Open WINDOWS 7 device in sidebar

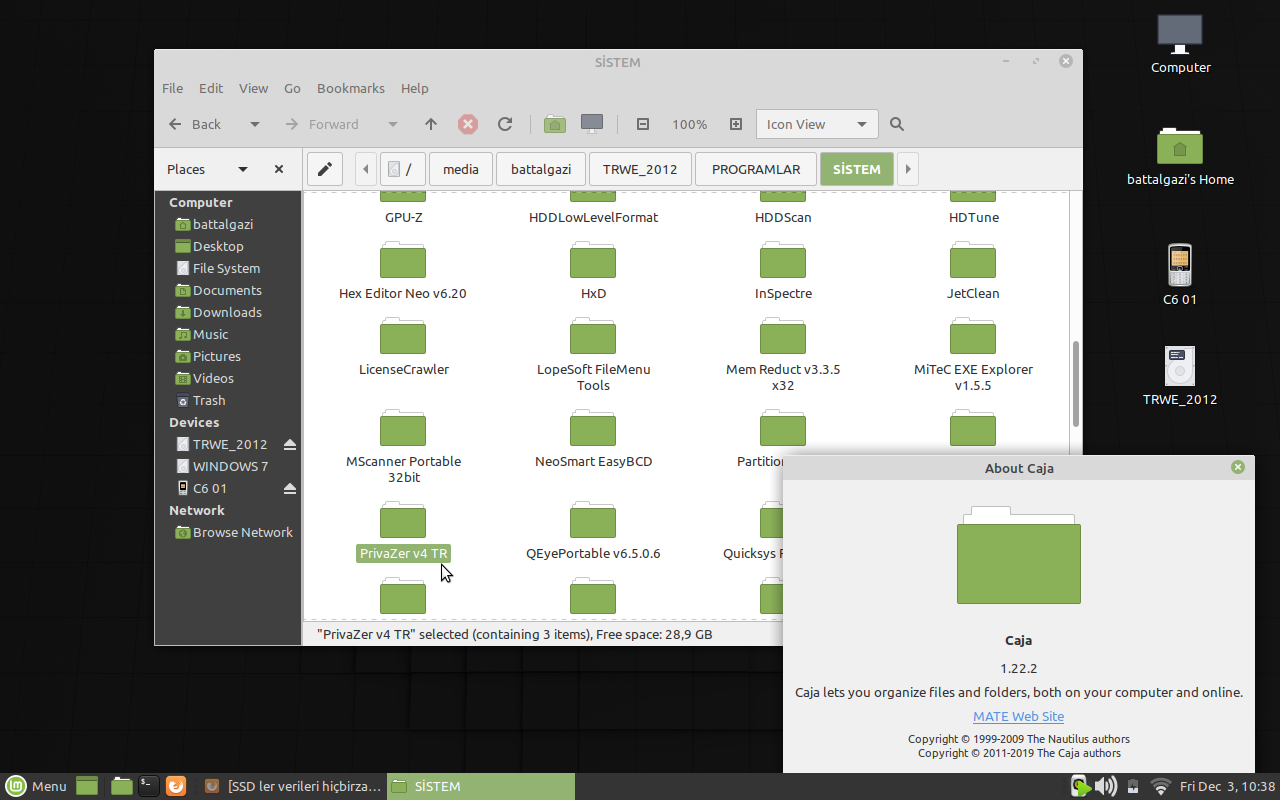221,466
